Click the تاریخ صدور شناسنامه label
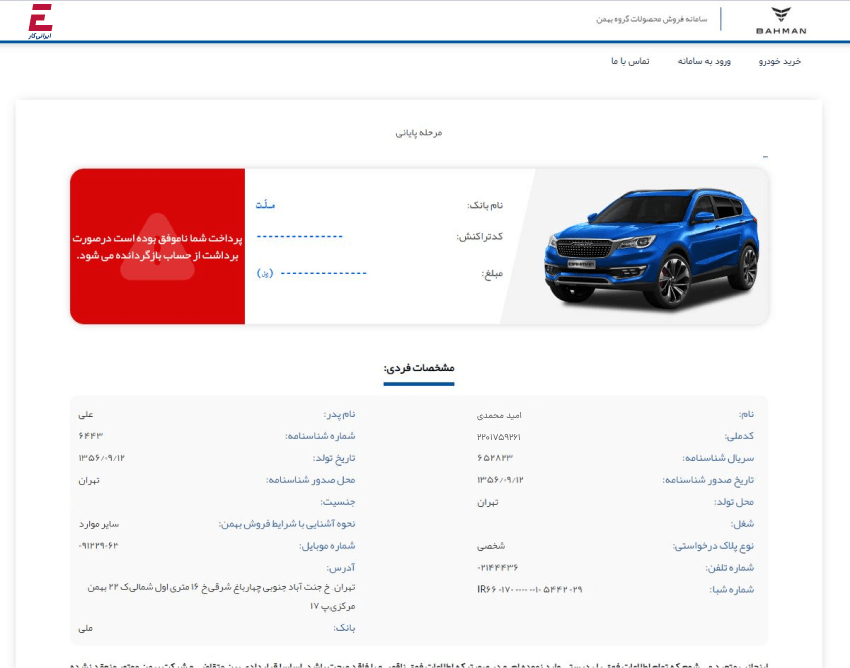The height and width of the screenshot is (668, 850). click(x=708, y=480)
